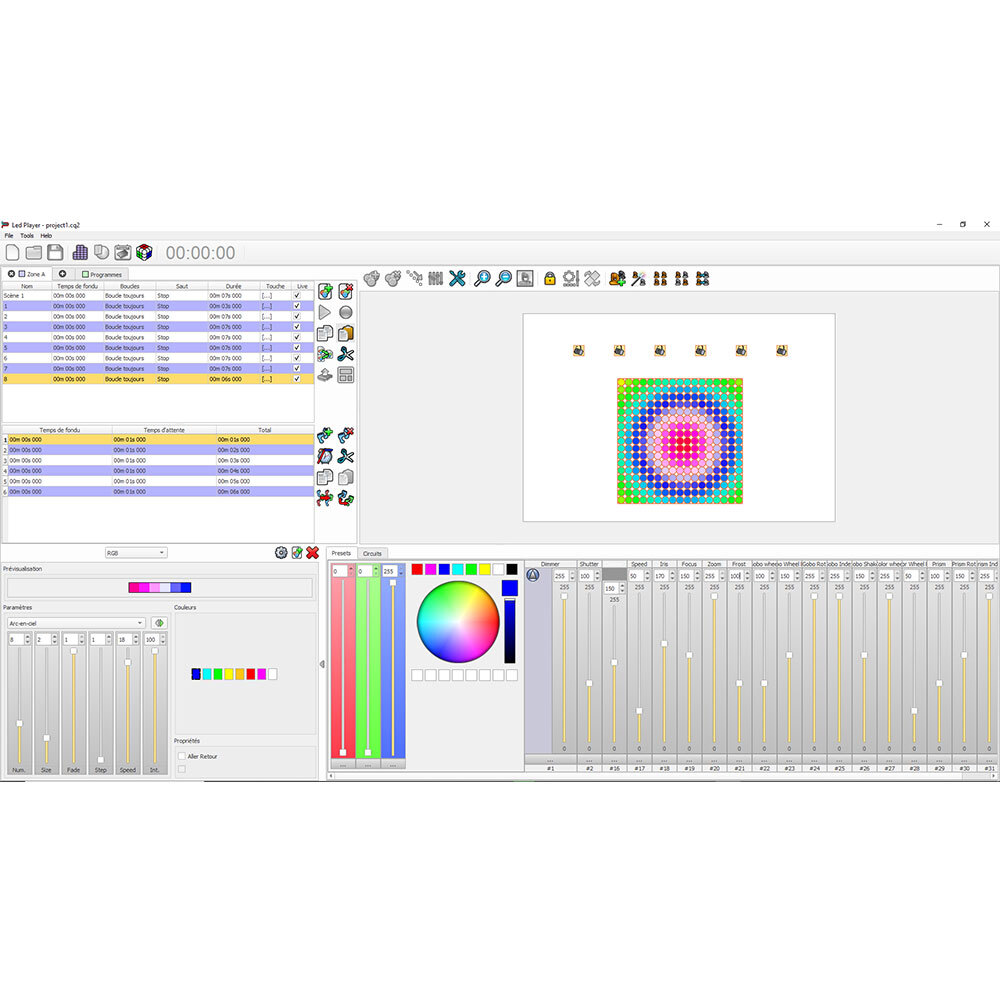This screenshot has height=1000, width=1000.
Task: Click the Save floppy disk icon
Action: pyautogui.click(x=56, y=253)
